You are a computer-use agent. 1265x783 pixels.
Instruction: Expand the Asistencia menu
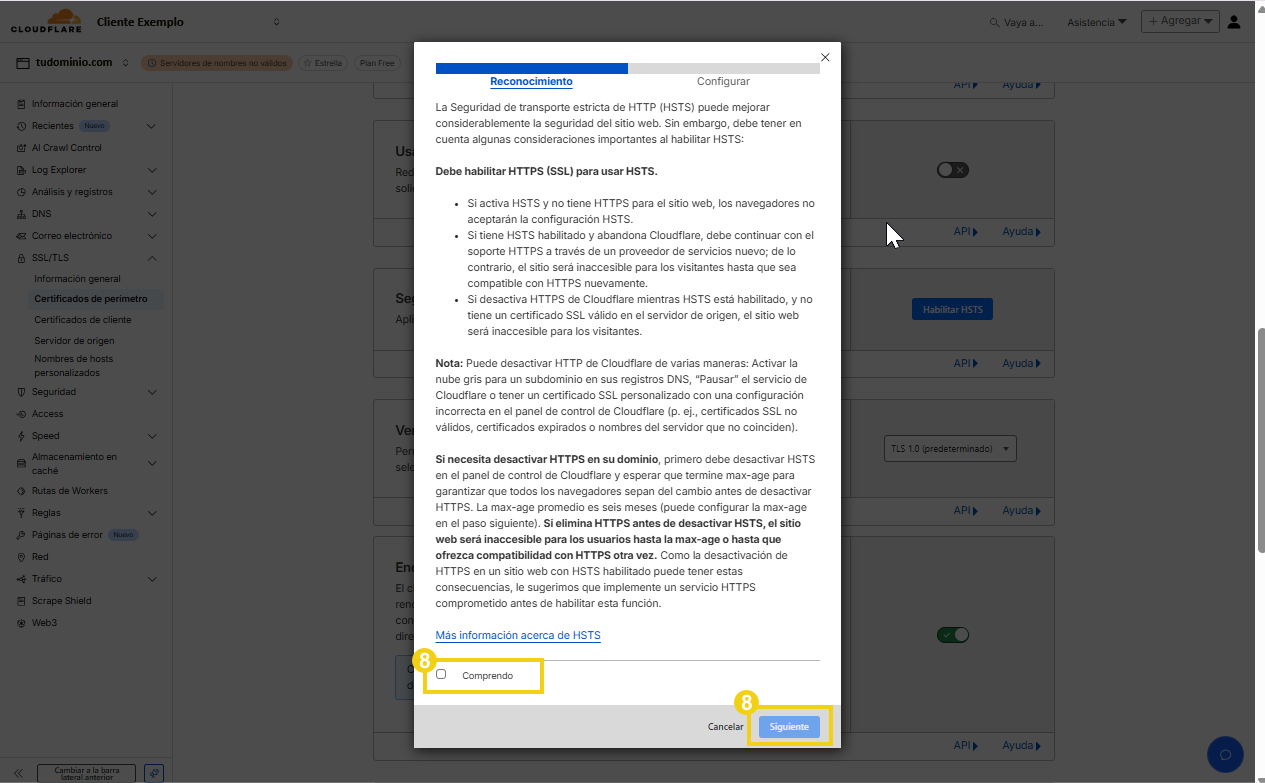pyautogui.click(x=1096, y=20)
